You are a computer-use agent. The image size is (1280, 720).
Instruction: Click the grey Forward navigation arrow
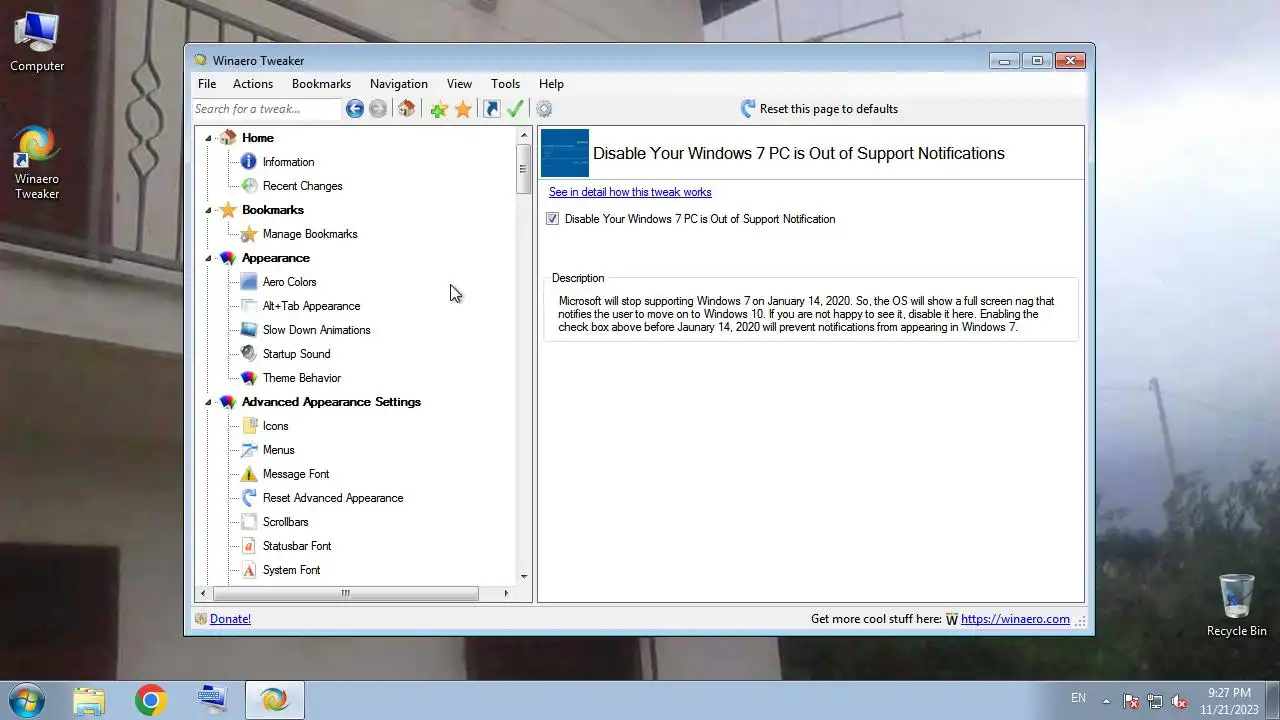[x=378, y=109]
